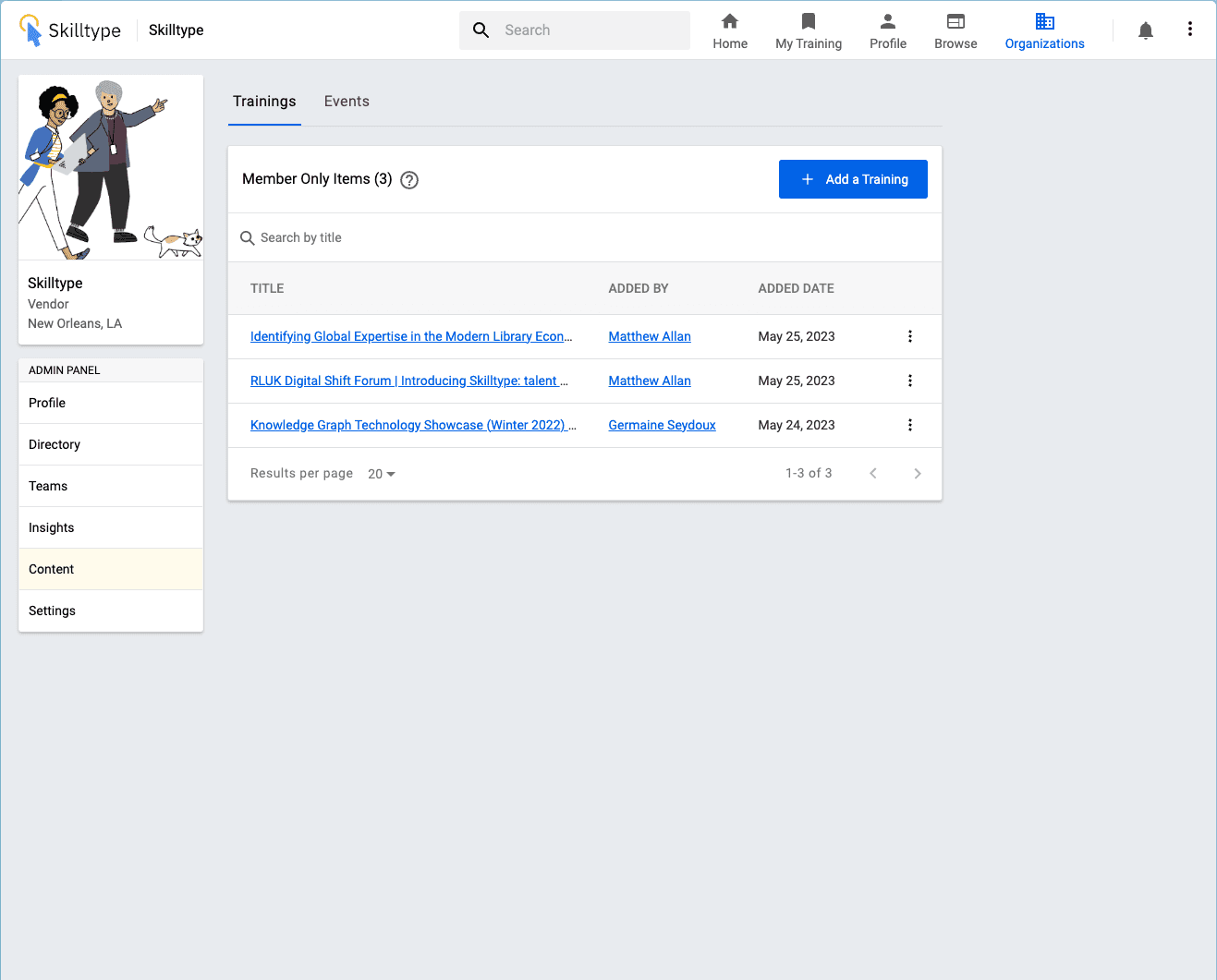1217x980 pixels.
Task: Click the May 24, 2023 date cell
Action: click(x=797, y=425)
